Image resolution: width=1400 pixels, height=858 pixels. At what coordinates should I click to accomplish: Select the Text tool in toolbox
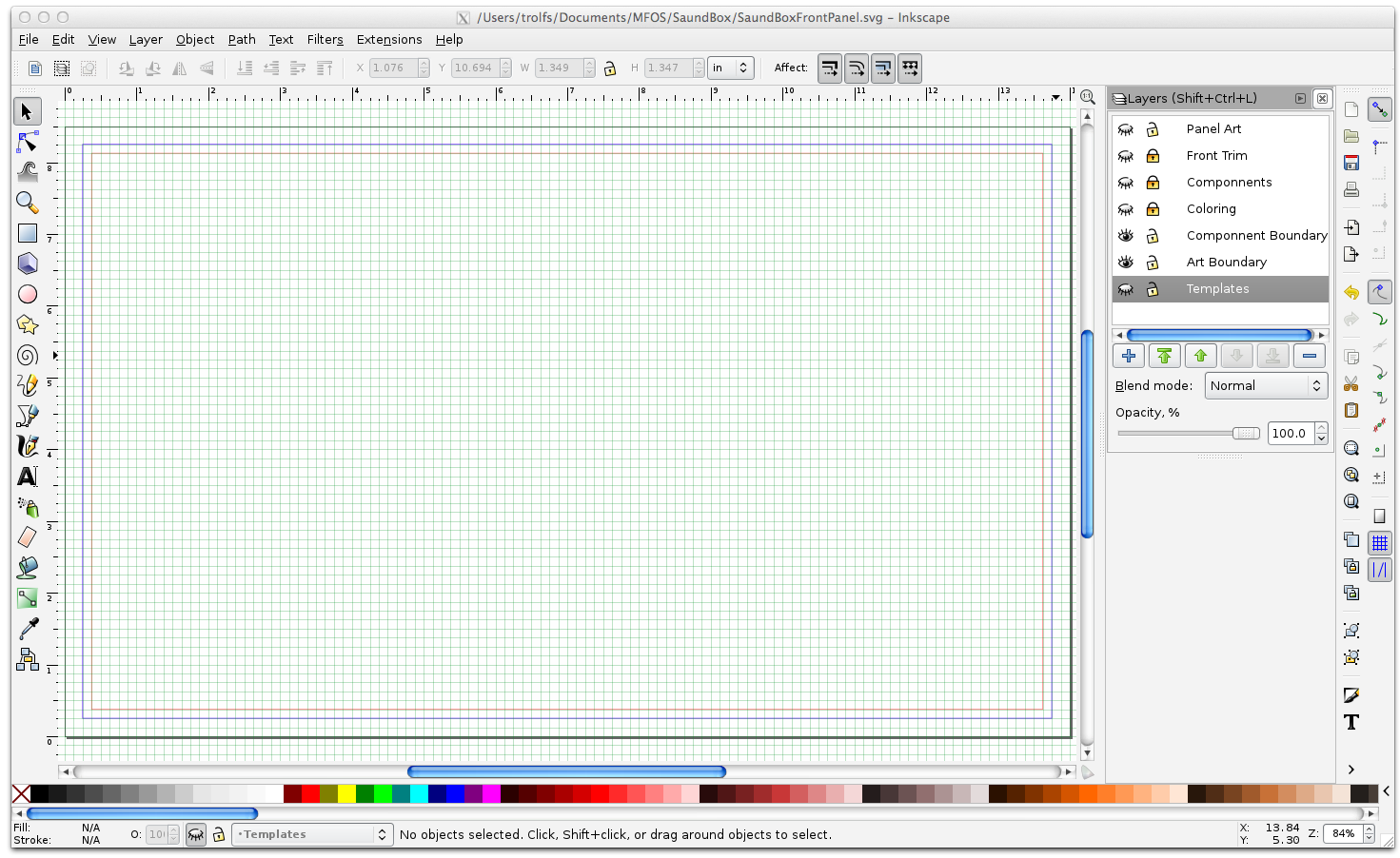(28, 477)
